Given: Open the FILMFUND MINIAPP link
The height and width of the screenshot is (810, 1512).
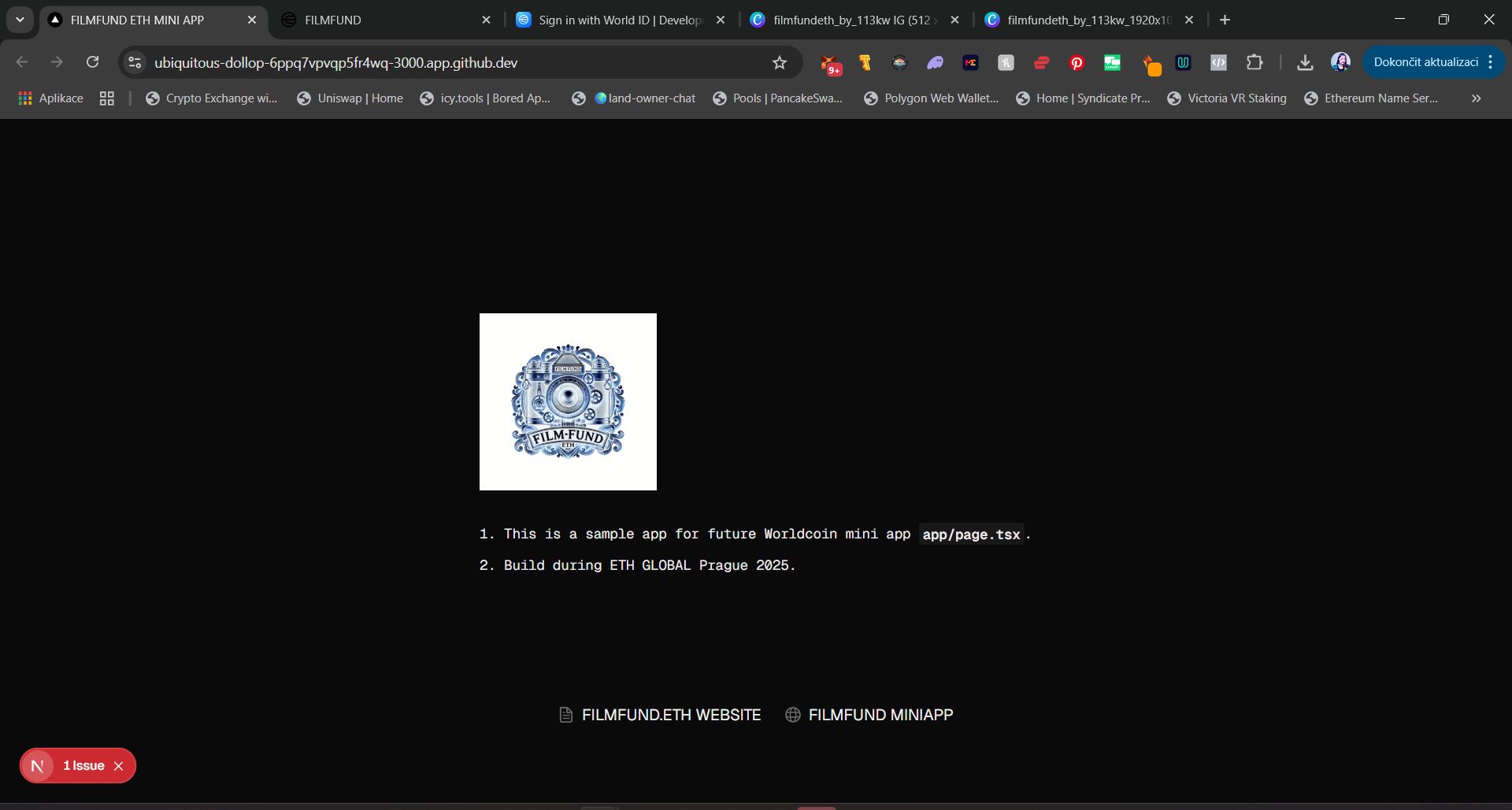Looking at the screenshot, I should point(869,715).
